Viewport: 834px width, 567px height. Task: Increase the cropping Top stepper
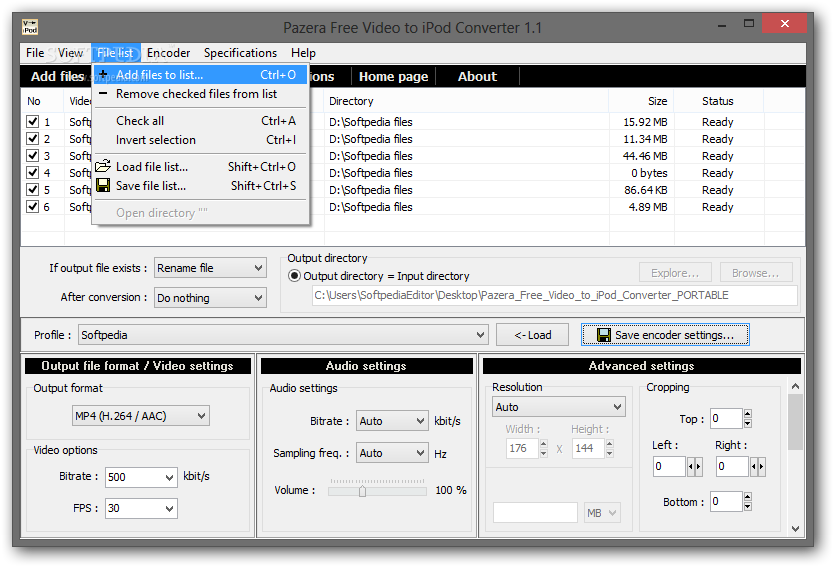[x=748, y=414]
